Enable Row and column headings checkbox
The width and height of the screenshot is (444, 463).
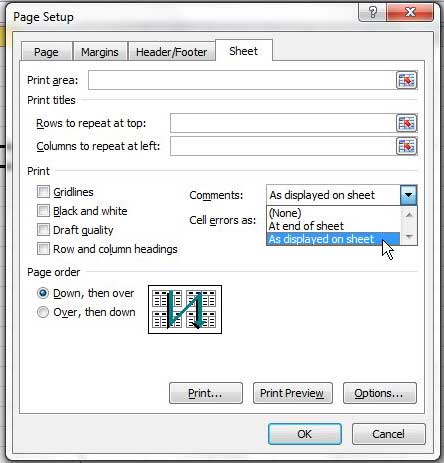coord(43,249)
